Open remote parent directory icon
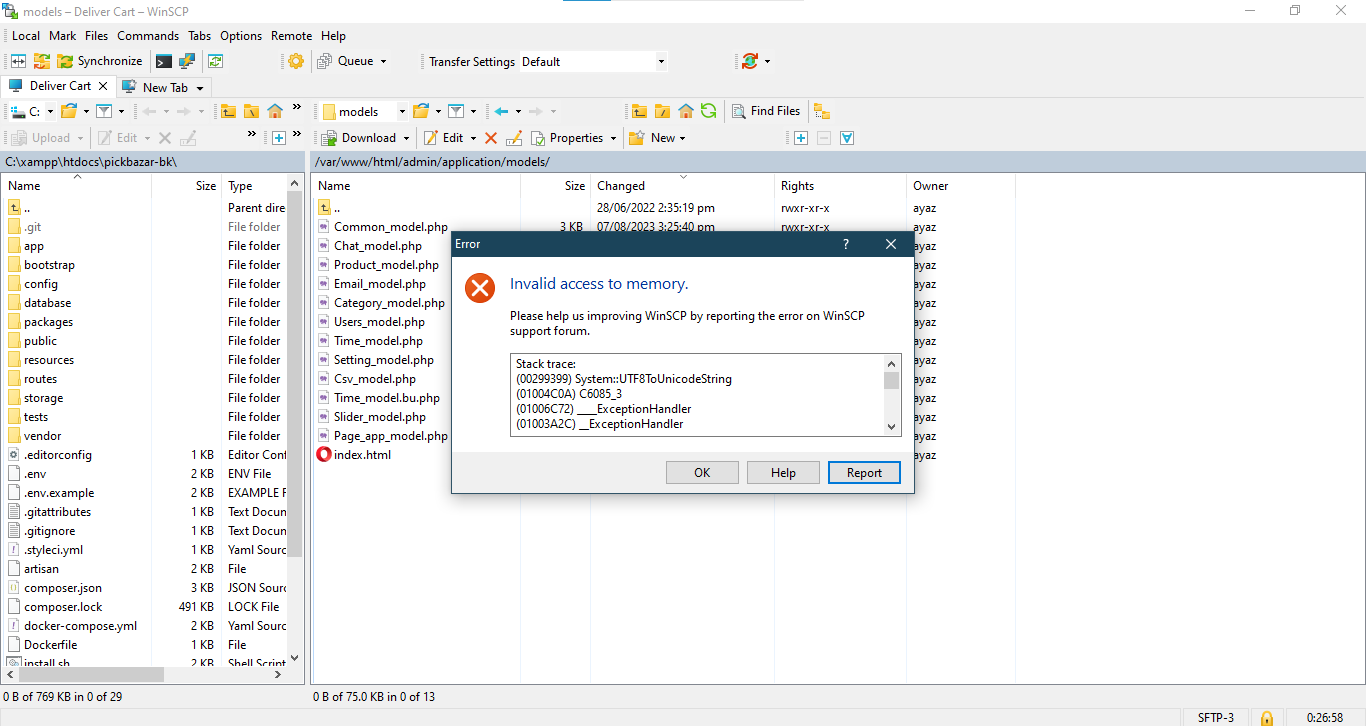 tap(638, 110)
